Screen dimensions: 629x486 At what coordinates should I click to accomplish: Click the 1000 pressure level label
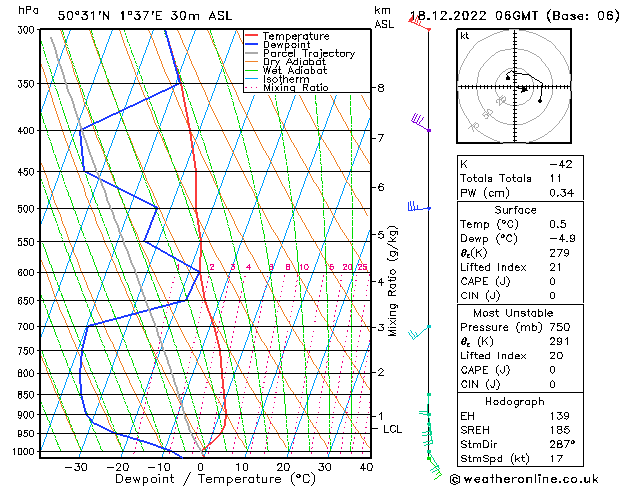(26, 452)
